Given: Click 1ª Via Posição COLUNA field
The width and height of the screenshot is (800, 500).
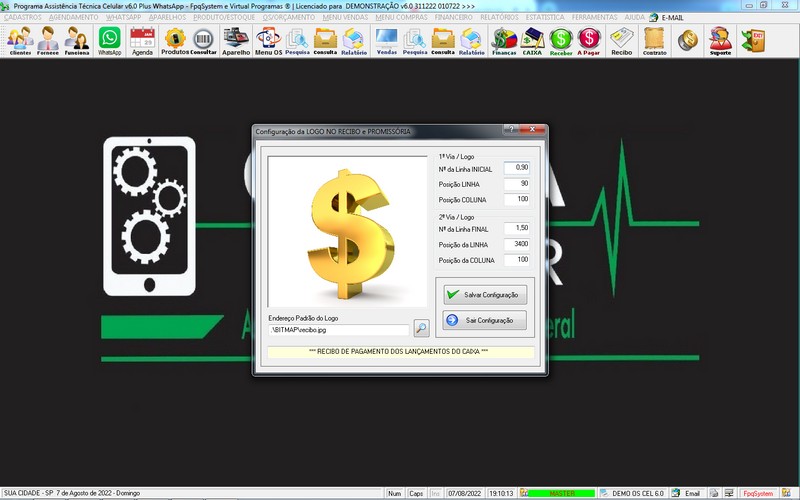Looking at the screenshot, I should point(517,199).
